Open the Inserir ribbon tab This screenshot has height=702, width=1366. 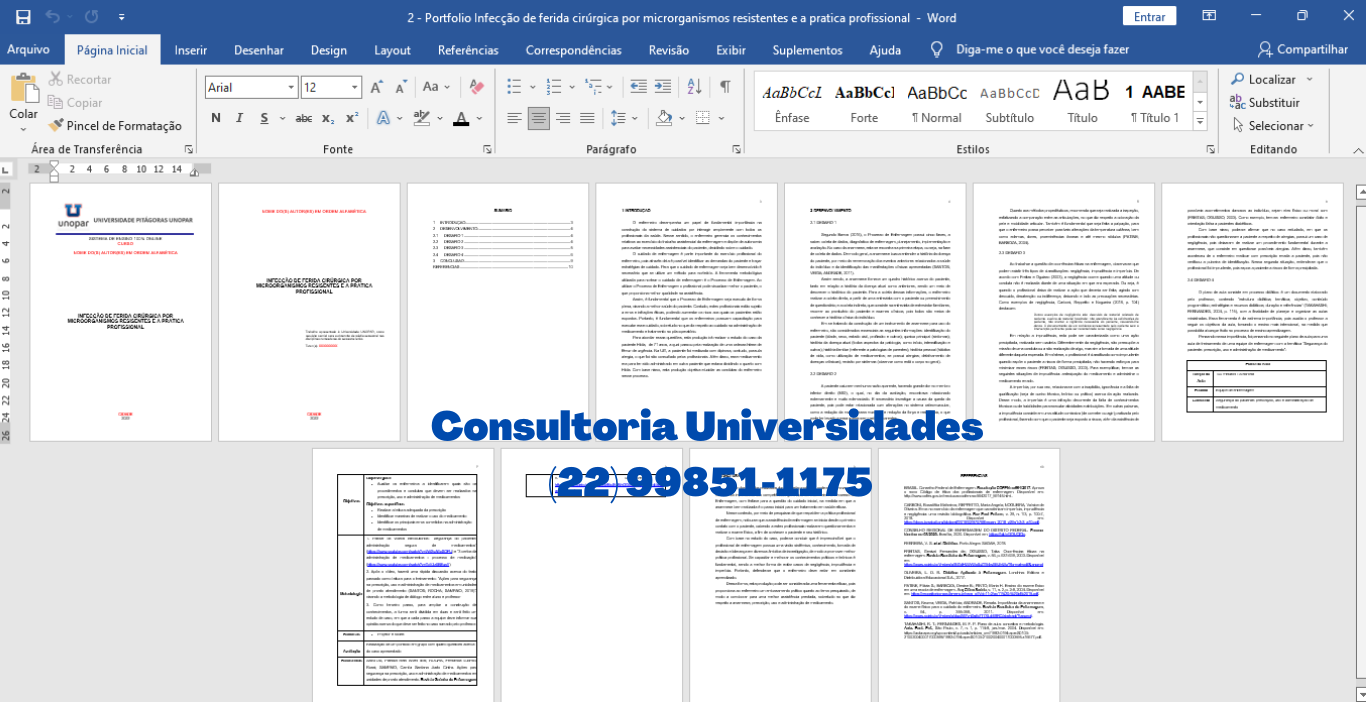[190, 50]
